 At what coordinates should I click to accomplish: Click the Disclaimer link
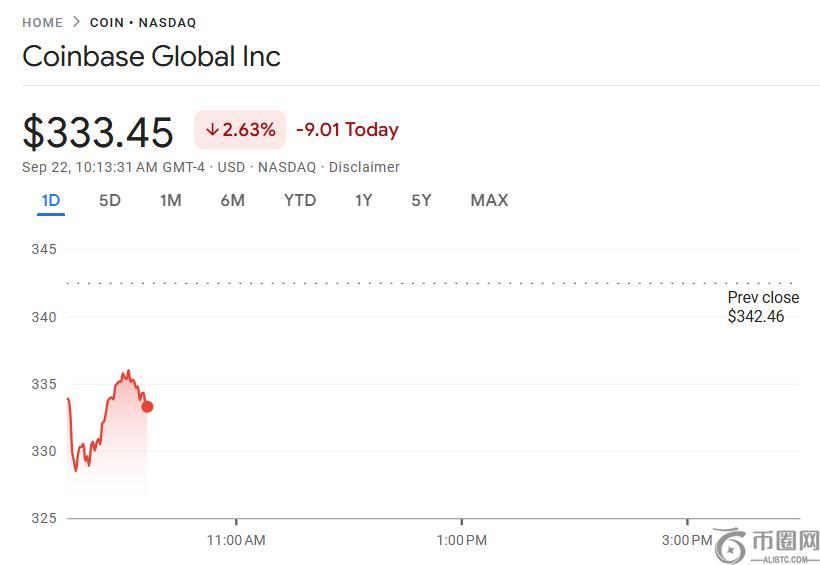click(x=364, y=167)
